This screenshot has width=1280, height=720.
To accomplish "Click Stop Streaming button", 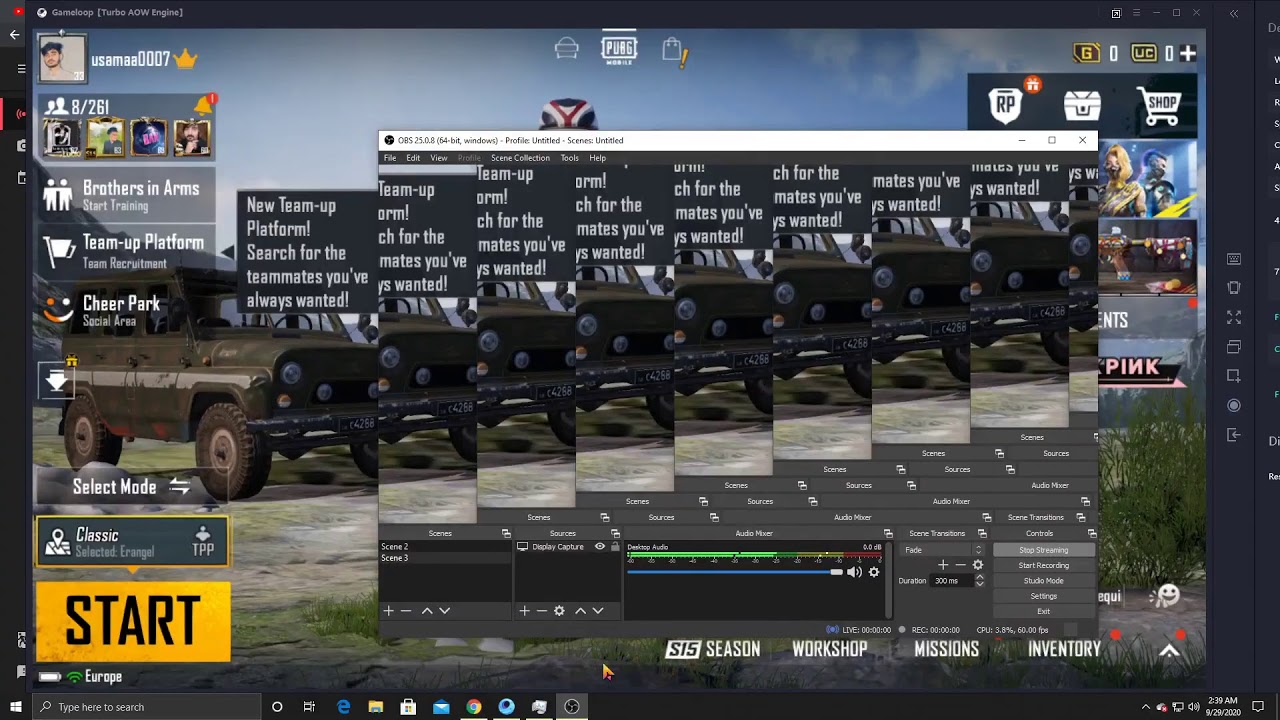I will point(1043,550).
